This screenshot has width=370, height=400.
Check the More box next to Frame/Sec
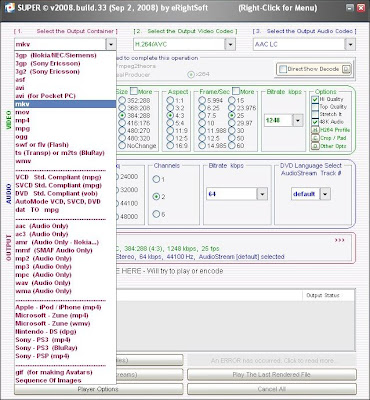coord(236,91)
